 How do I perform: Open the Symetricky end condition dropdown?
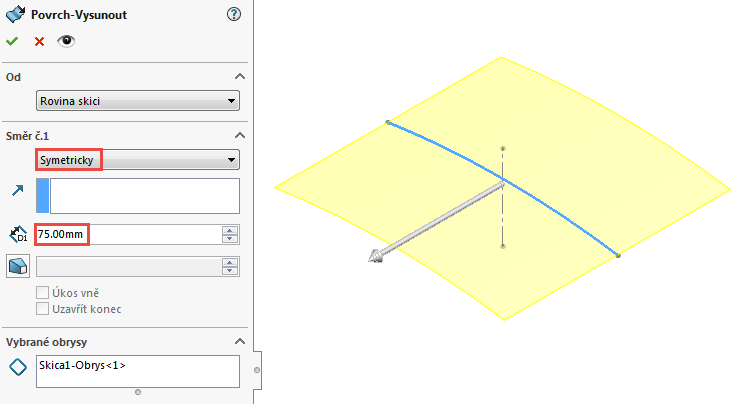coord(138,160)
